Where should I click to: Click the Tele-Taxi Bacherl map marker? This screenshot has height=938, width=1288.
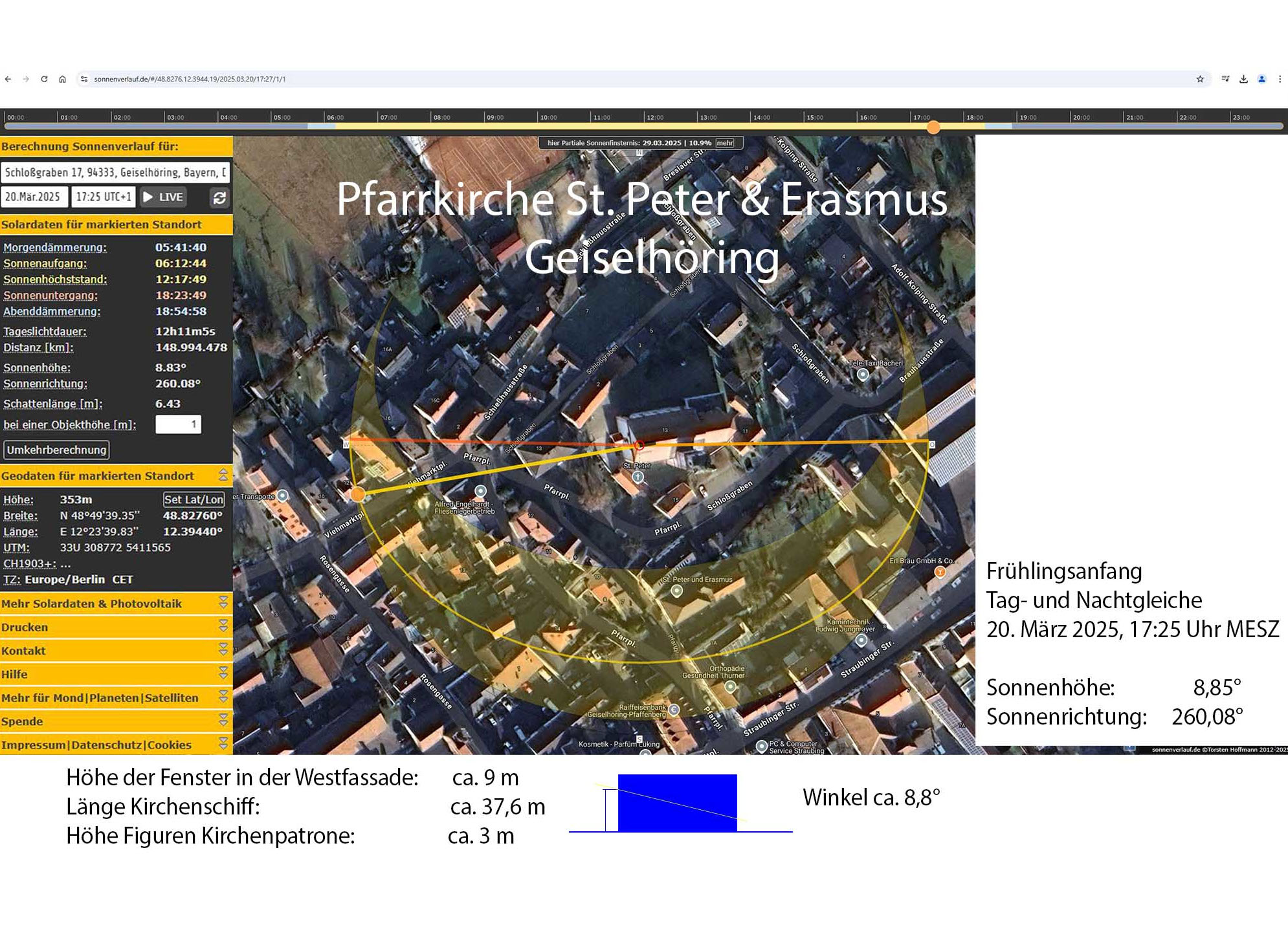click(863, 375)
